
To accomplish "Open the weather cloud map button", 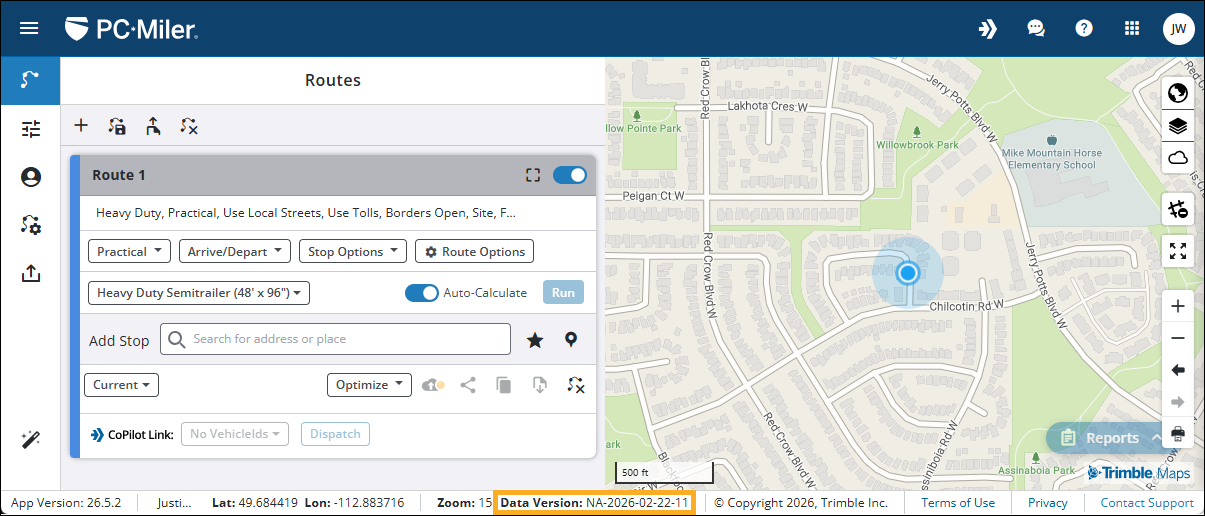I will pyautogui.click(x=1177, y=158).
